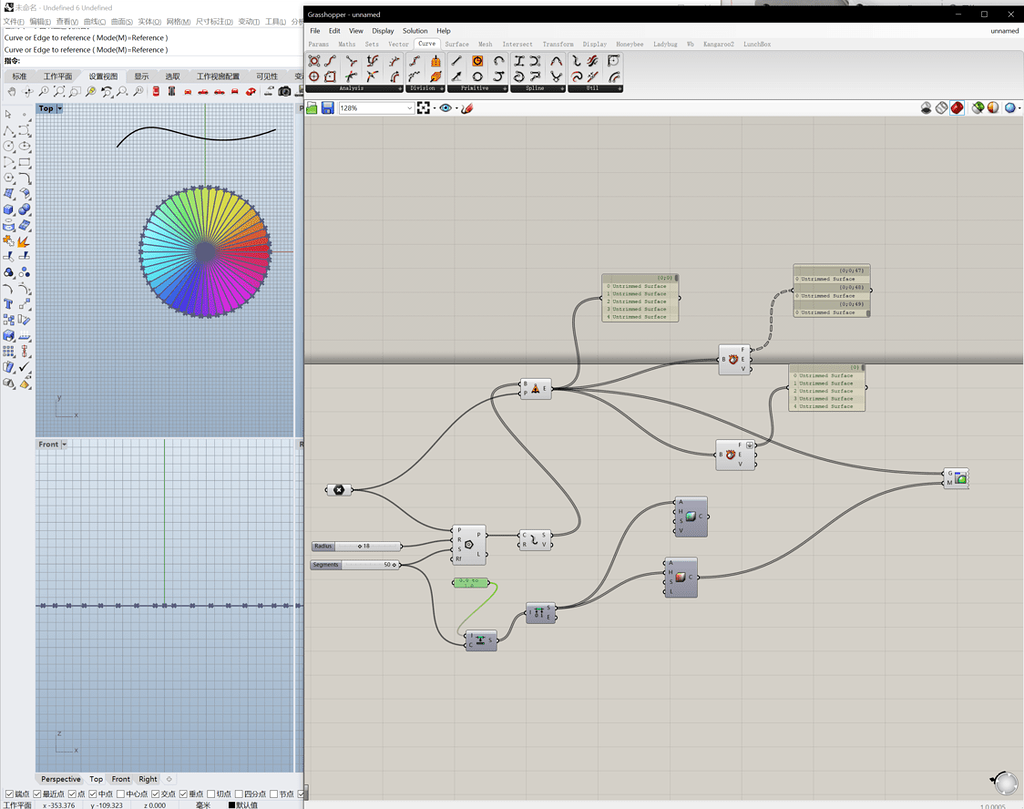This screenshot has width=1024, height=809.
Task: Open a file using the green folder icon
Action: pos(313,108)
